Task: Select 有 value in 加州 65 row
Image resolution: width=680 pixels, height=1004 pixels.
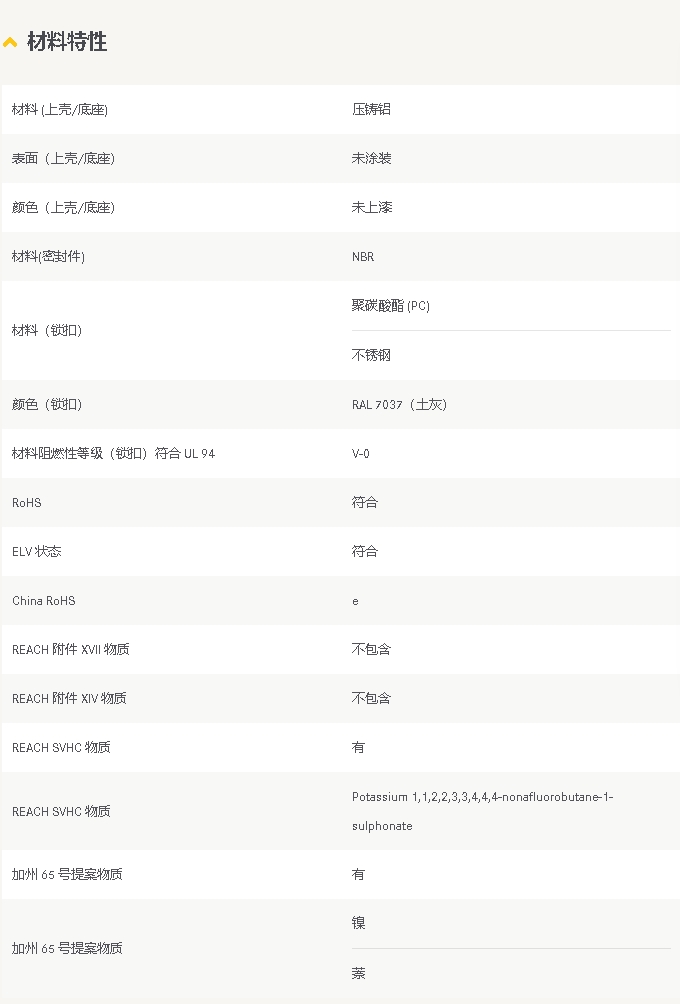Action: point(359,875)
